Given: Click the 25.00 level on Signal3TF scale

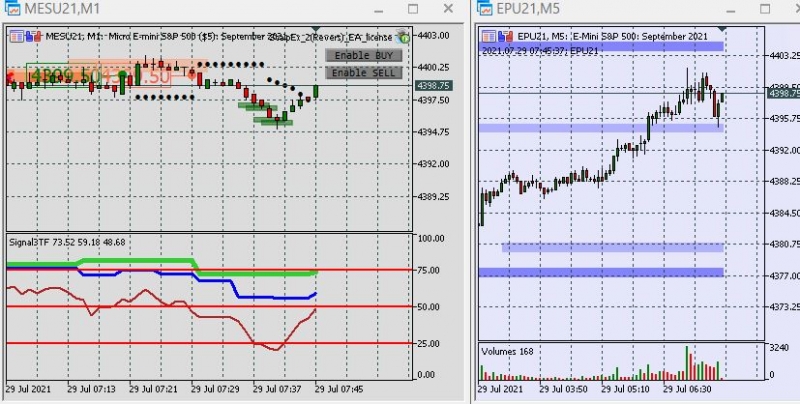Looking at the screenshot, I should click(x=429, y=343).
